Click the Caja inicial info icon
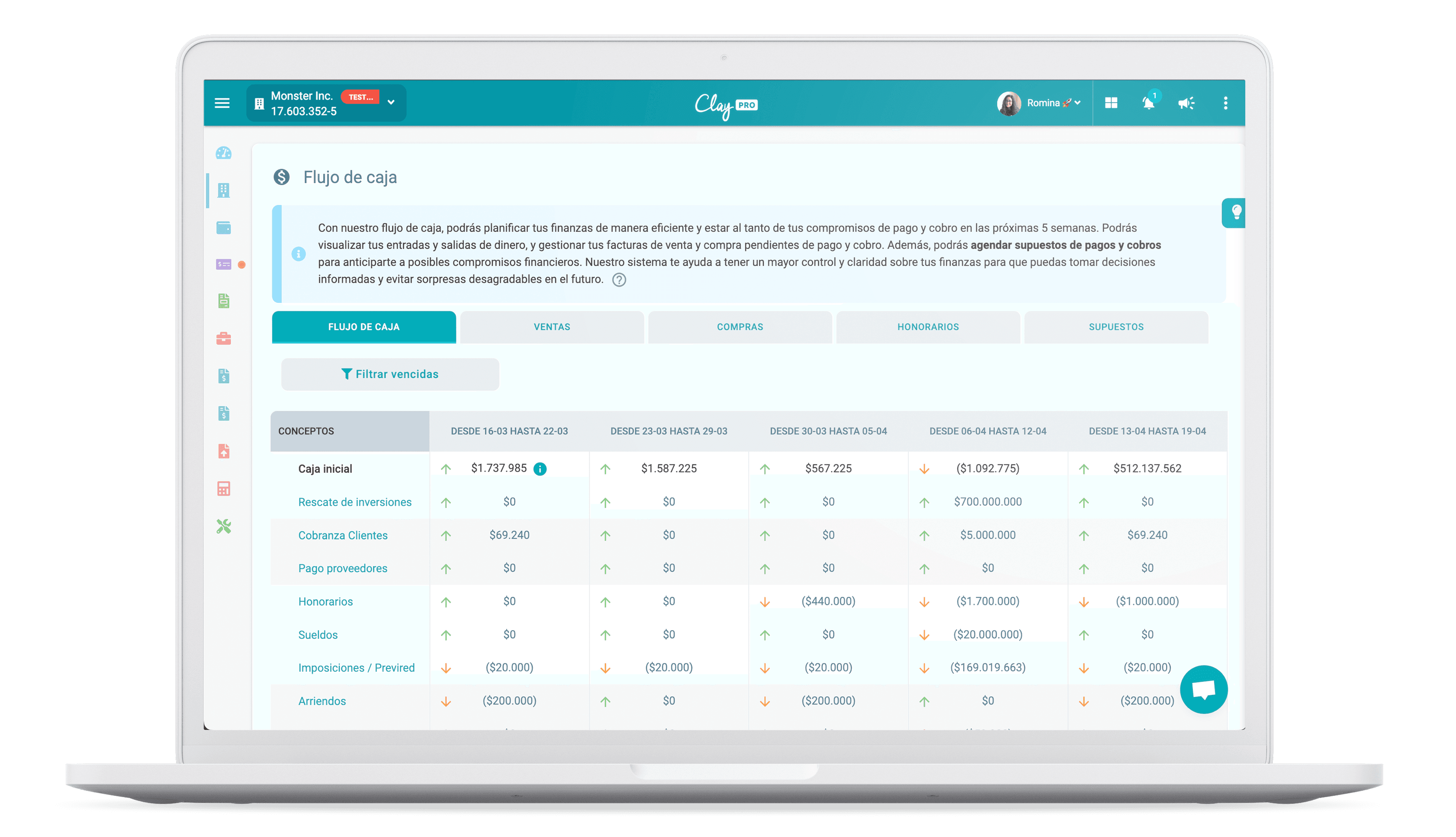 point(540,469)
